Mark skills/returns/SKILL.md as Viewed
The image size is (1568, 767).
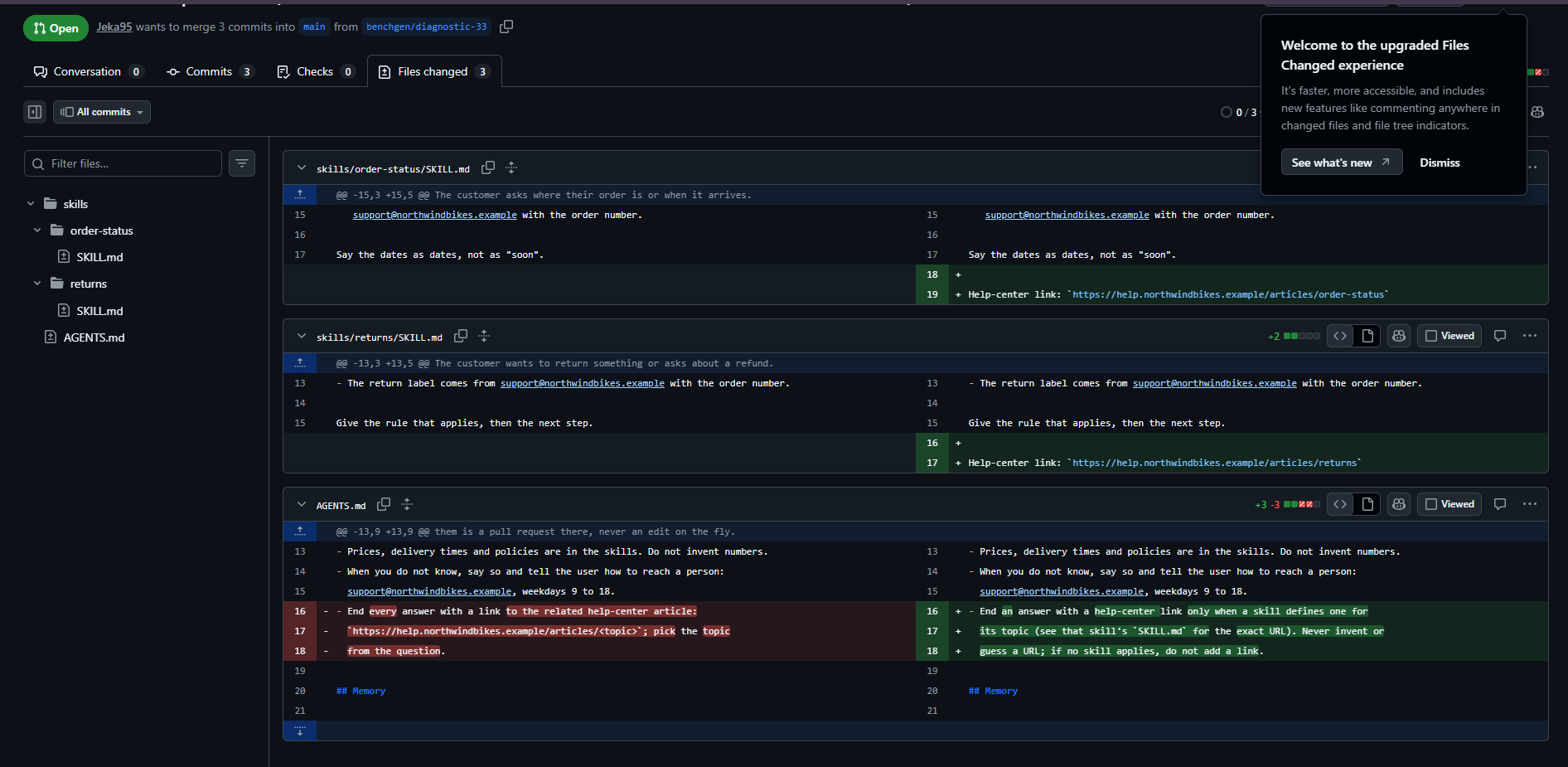[x=1449, y=336]
